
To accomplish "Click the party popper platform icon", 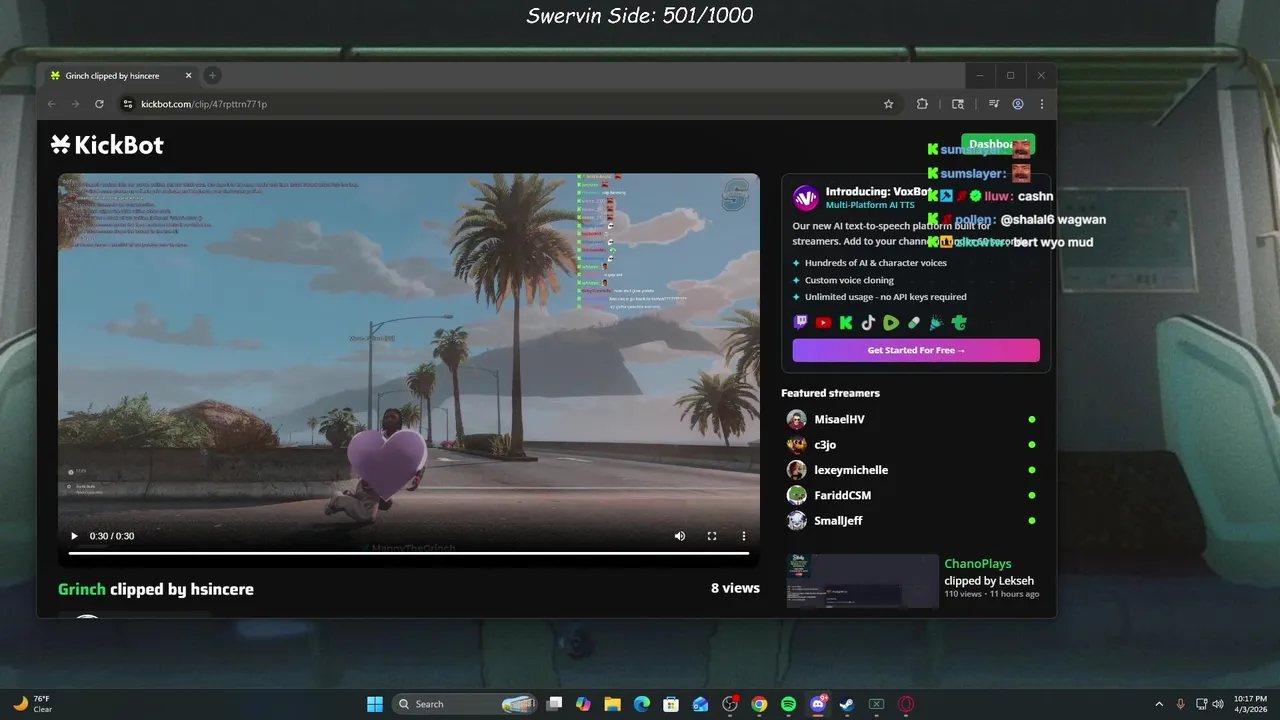I will coord(936,323).
